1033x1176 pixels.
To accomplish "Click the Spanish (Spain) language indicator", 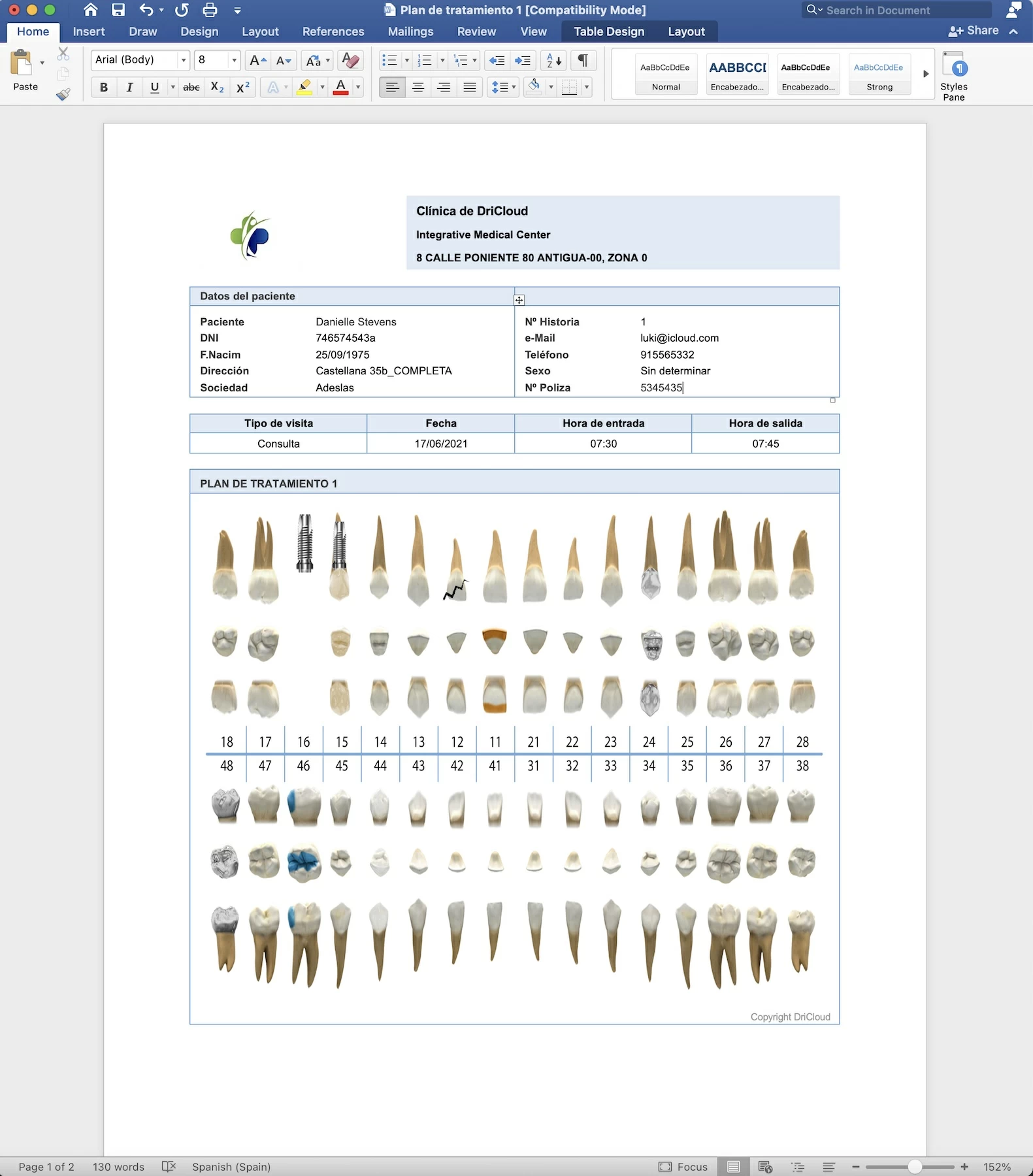I will 231,1167.
